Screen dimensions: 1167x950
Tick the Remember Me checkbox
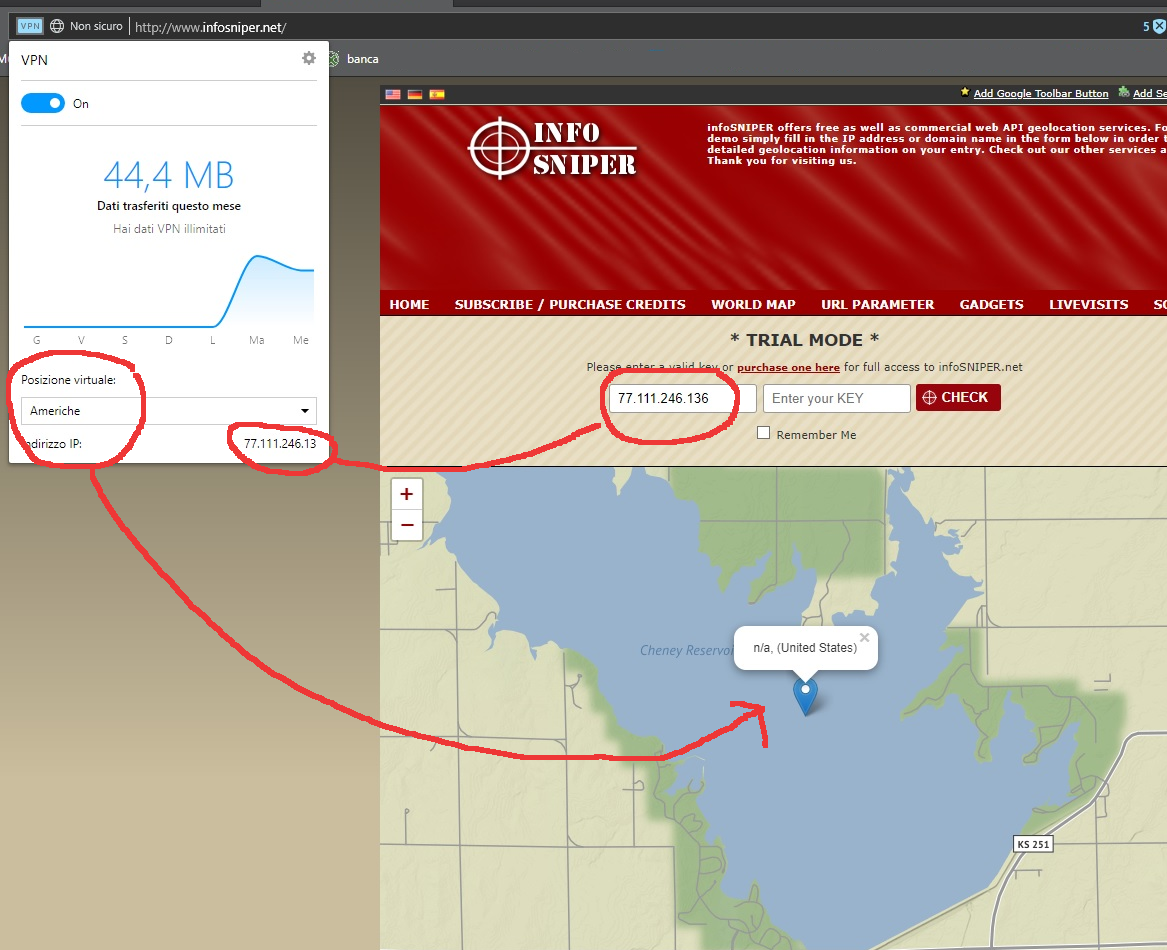(764, 433)
